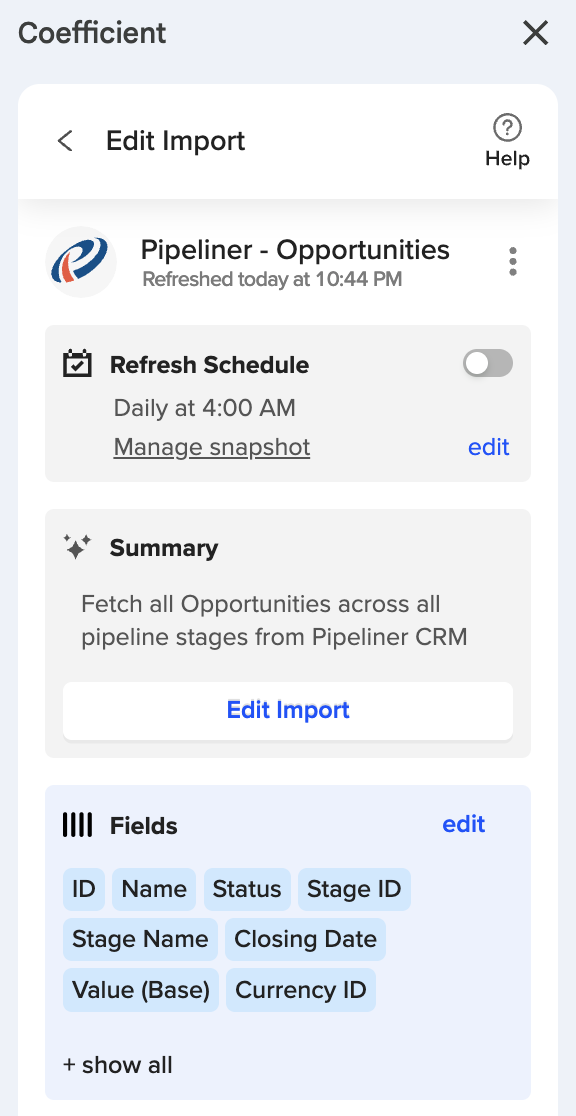Edit the Refresh Schedule settings
The height and width of the screenshot is (1116, 576).
click(488, 447)
